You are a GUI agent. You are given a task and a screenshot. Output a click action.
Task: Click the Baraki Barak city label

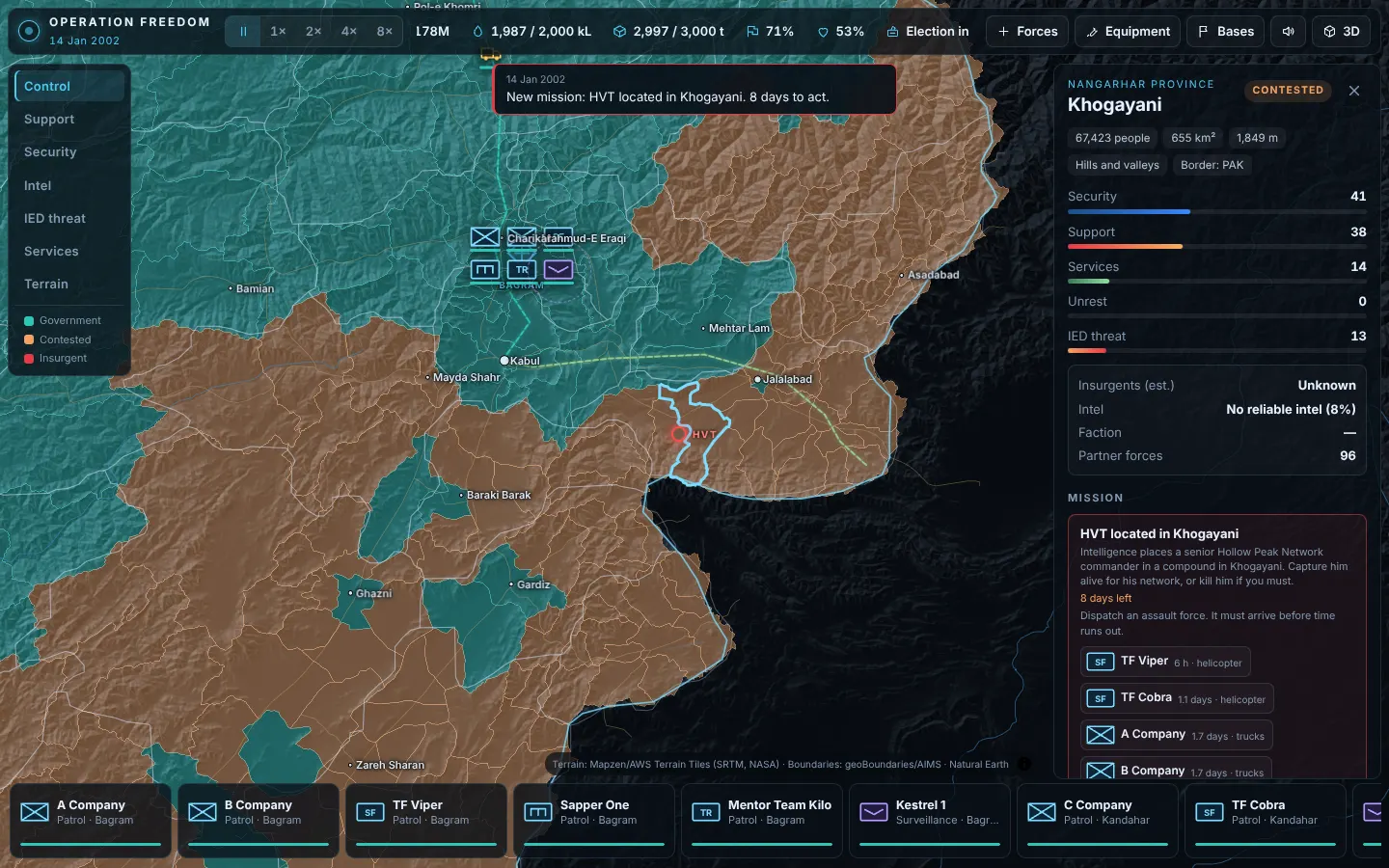tap(499, 496)
